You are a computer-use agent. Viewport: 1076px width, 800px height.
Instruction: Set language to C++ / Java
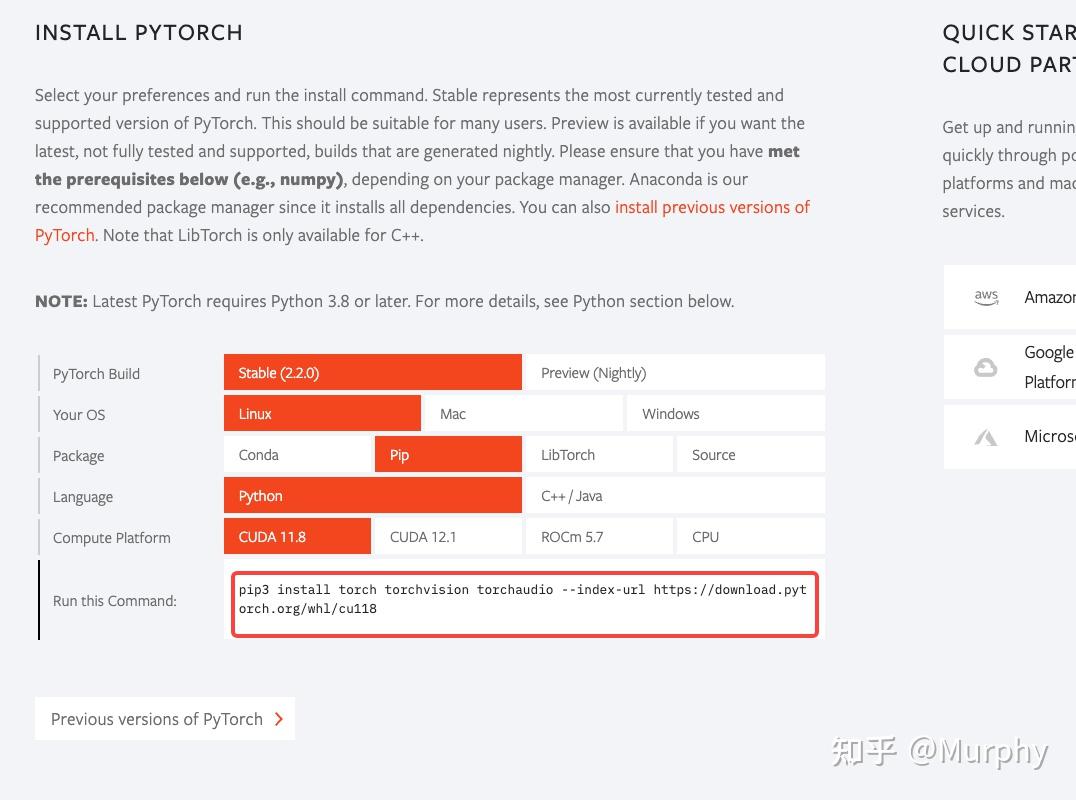[x=675, y=496]
